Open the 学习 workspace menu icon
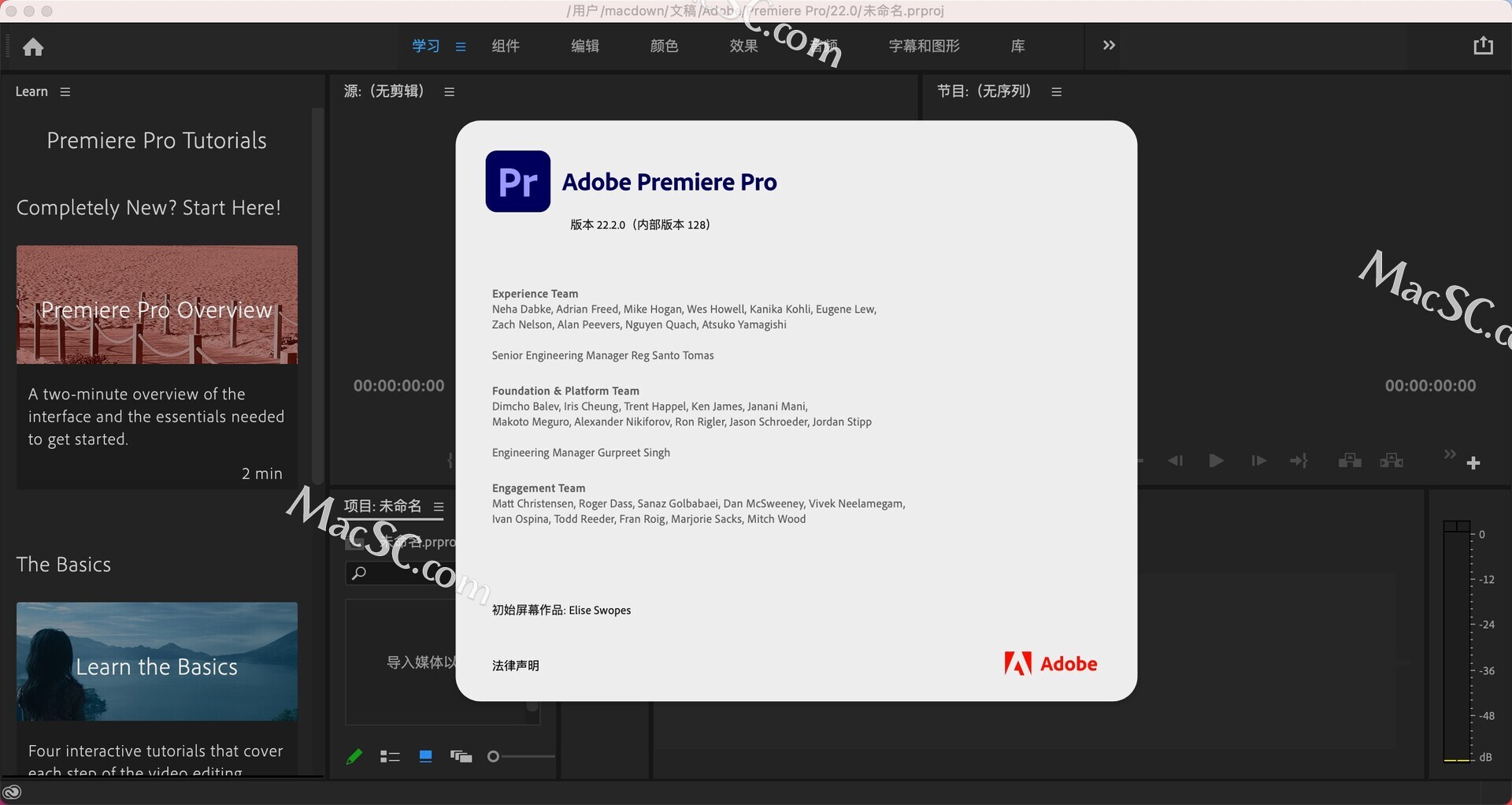 point(461,46)
